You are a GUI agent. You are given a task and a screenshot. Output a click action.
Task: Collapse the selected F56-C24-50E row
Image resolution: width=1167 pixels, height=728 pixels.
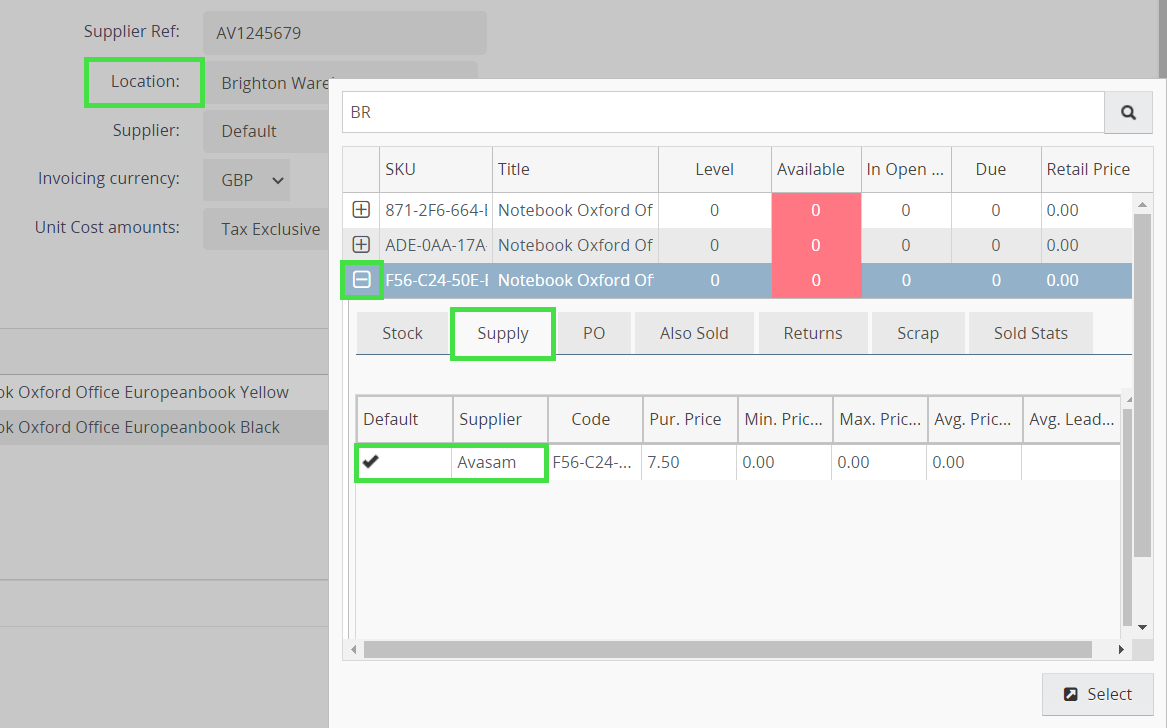(361, 281)
